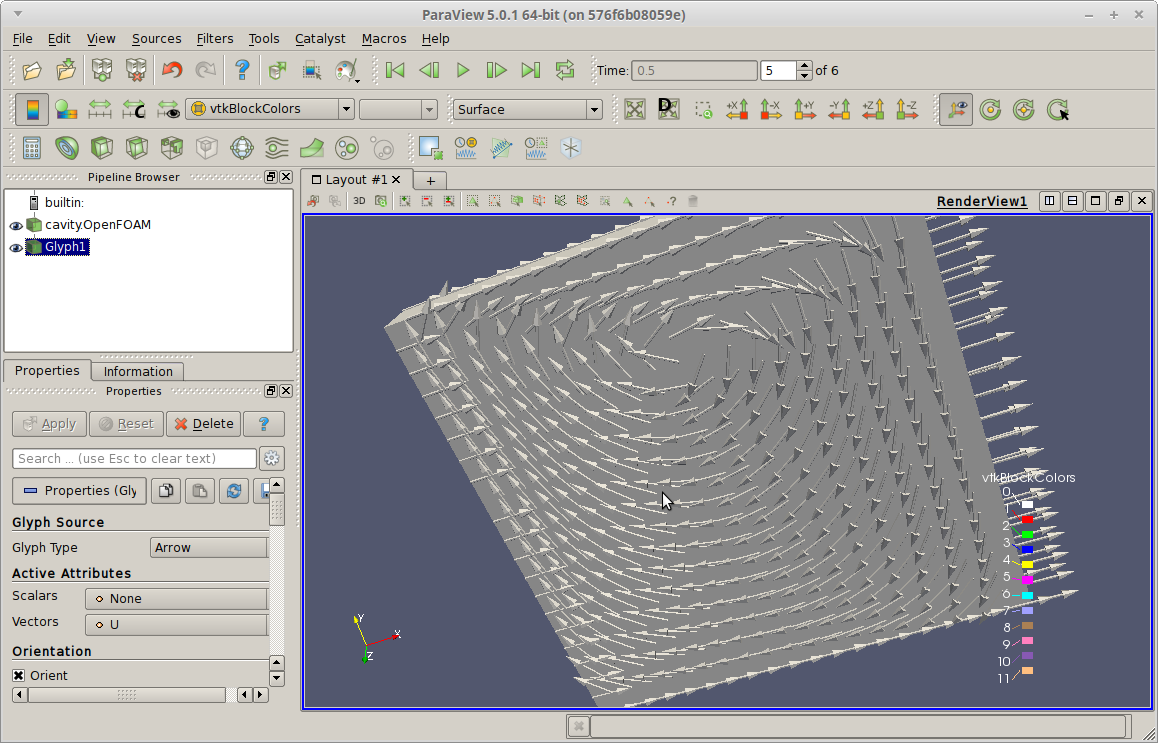Jump to the last frame
The height and width of the screenshot is (743, 1158).
point(531,70)
